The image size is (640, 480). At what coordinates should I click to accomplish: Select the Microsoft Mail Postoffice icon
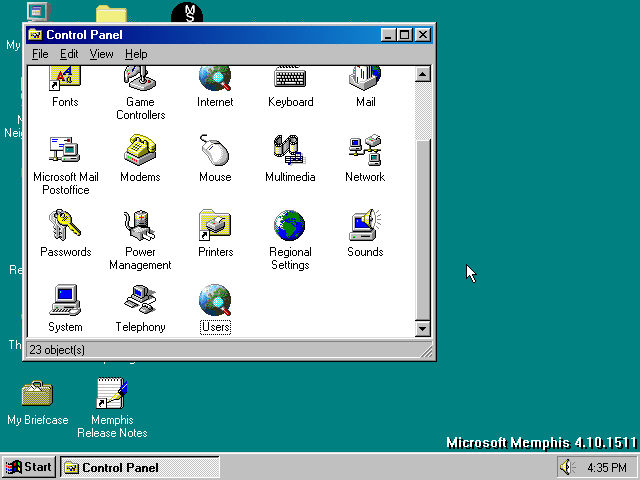coord(65,150)
